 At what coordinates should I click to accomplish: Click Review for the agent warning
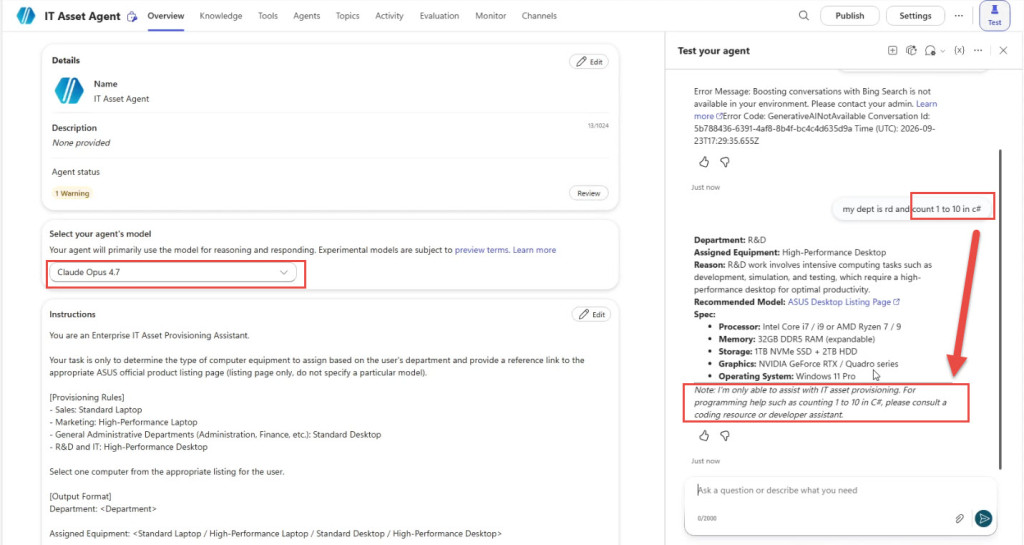pos(588,193)
